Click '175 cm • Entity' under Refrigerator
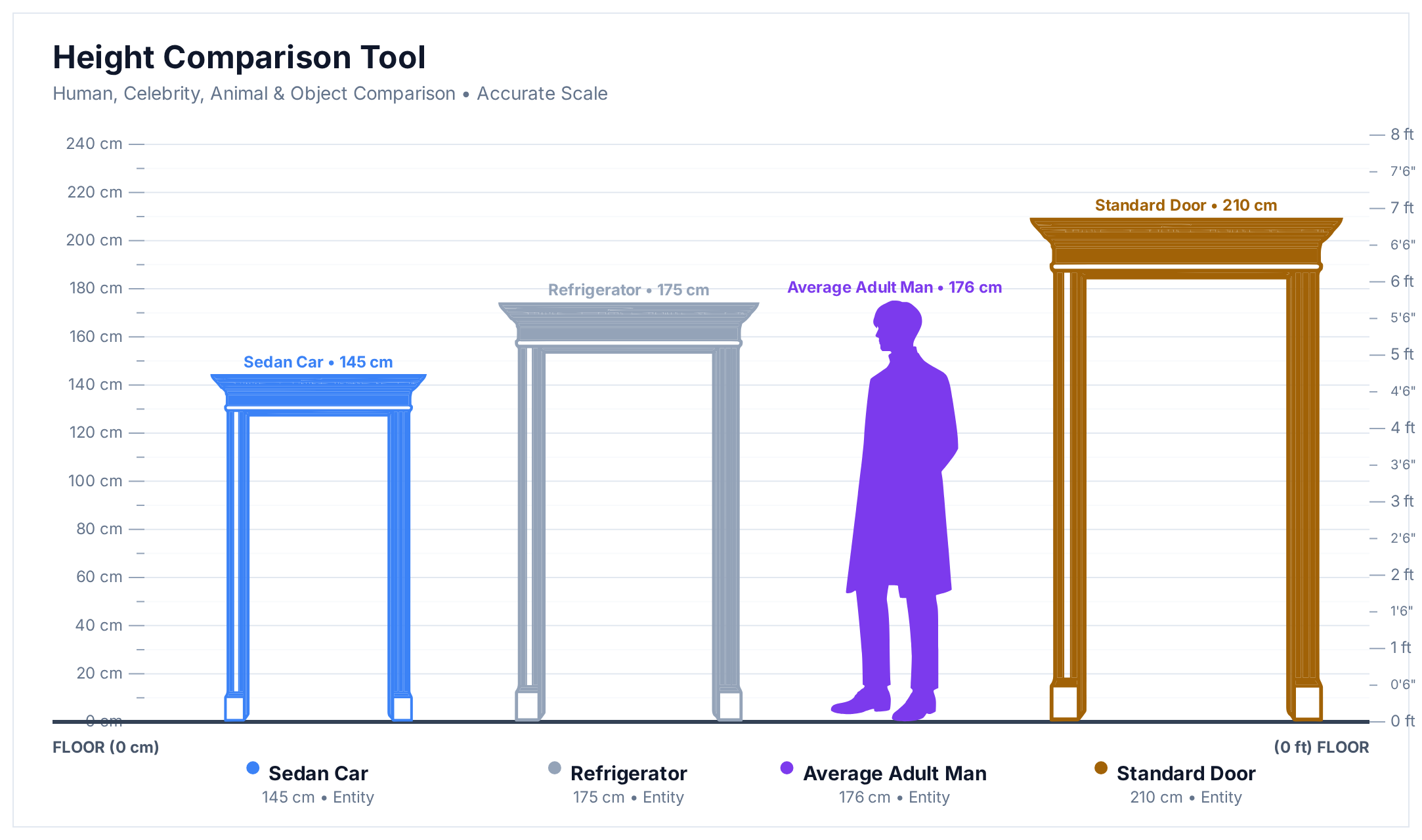The height and width of the screenshot is (840, 1422). [x=629, y=797]
